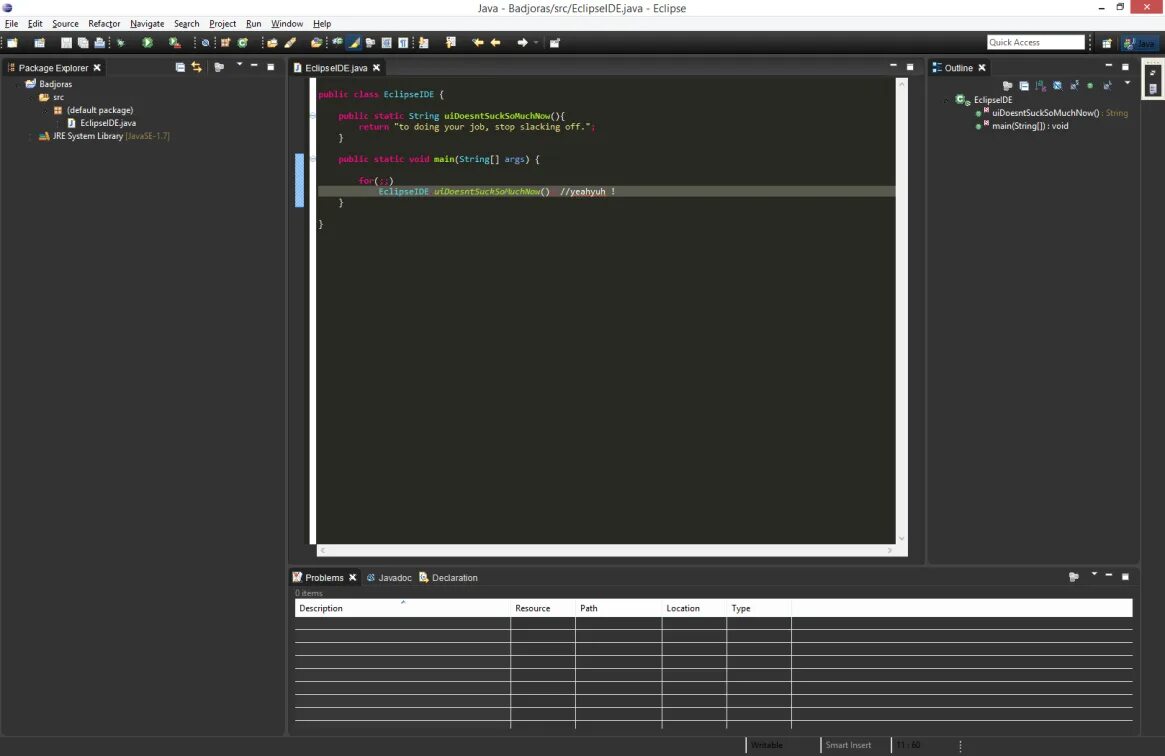Toggle Hide Fields in Outline

(1057, 86)
